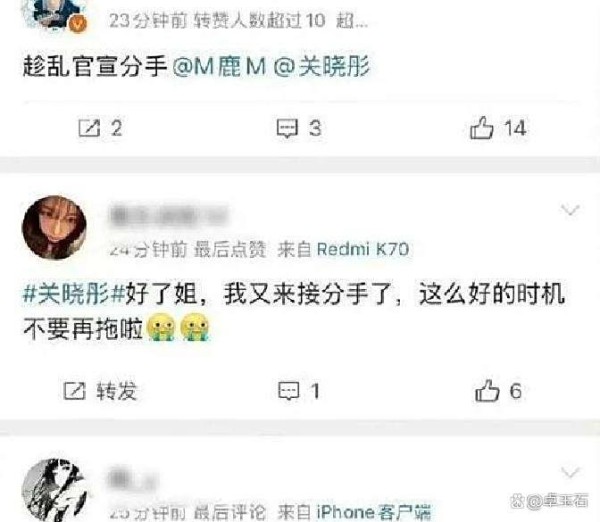The image size is (600, 522).
Task: Like the post with 14 thumbs up
Action: point(482,127)
